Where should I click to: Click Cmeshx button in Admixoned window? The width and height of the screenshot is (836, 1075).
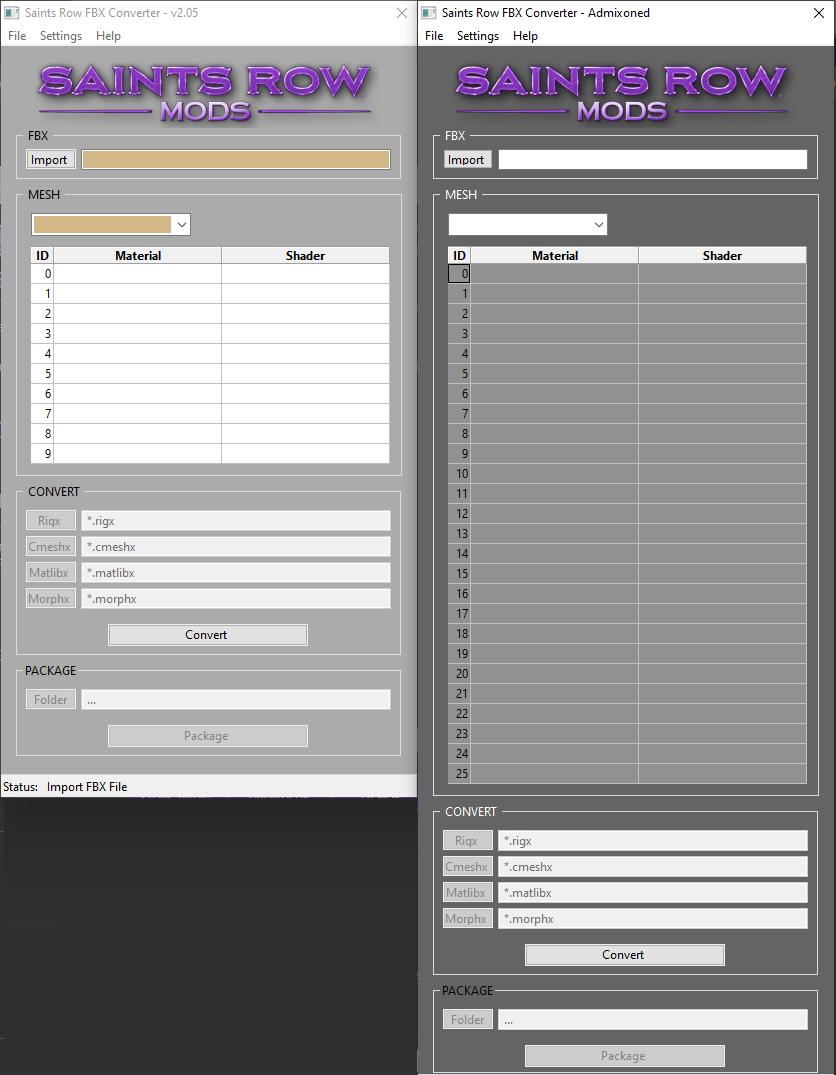point(468,867)
